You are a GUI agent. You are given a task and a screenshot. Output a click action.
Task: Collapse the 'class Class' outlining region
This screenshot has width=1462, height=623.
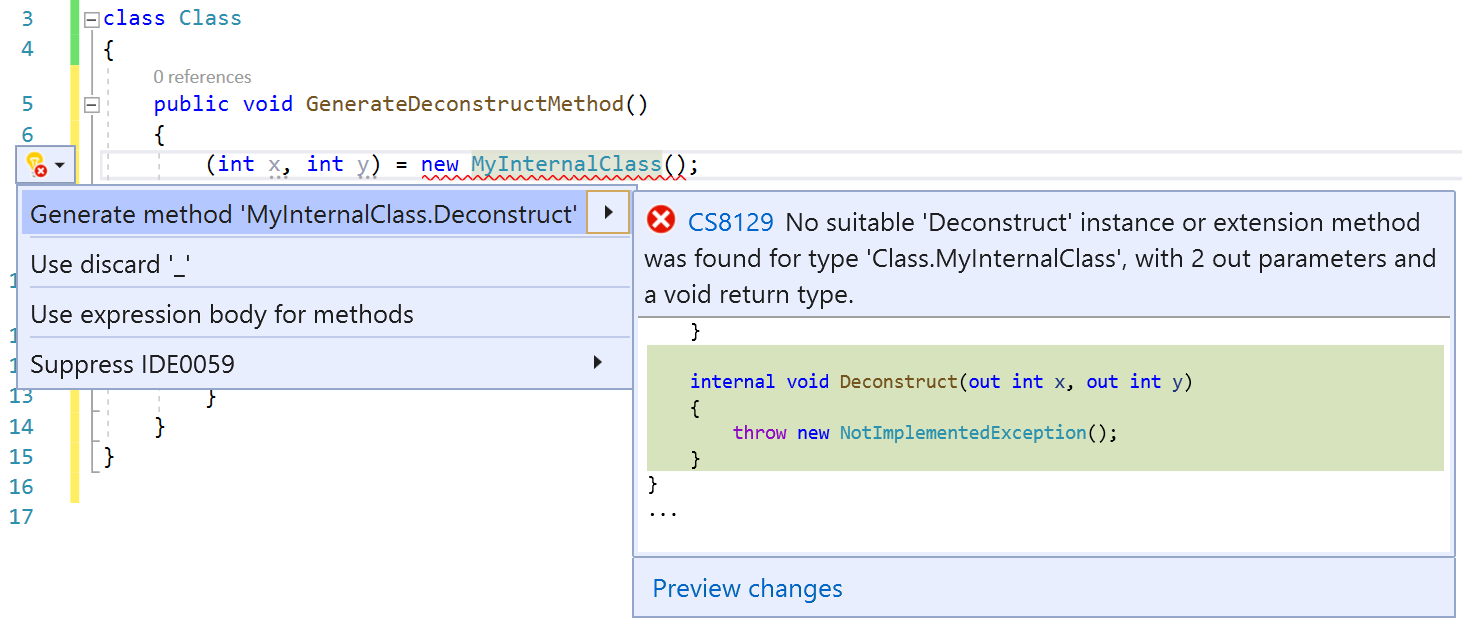click(x=90, y=17)
